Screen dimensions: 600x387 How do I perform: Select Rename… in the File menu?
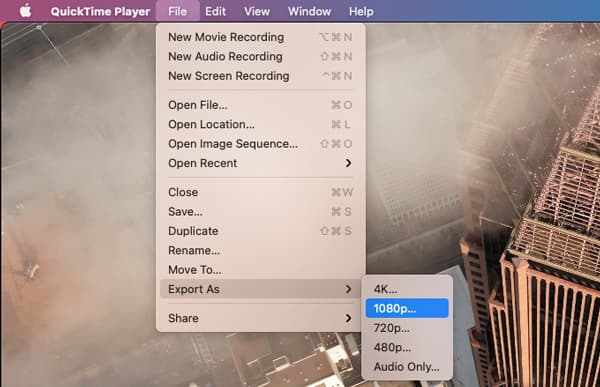click(x=261, y=250)
